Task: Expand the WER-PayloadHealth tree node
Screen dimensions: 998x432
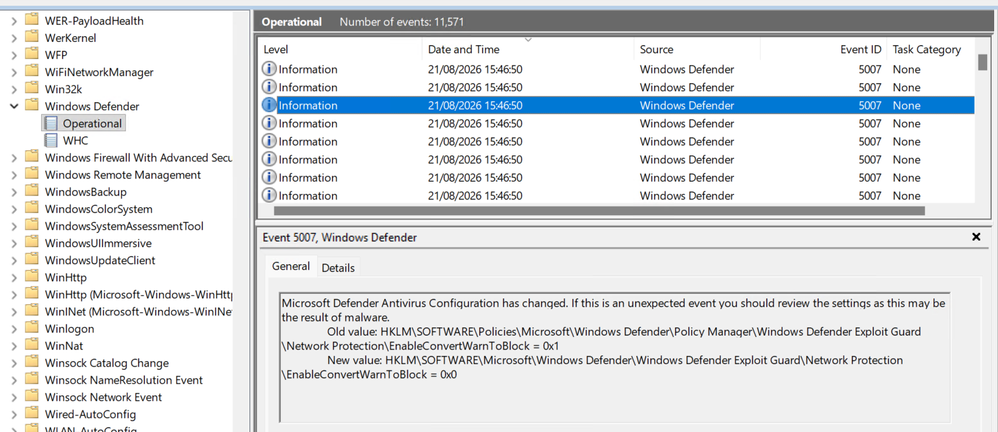Action: pyautogui.click(x=14, y=21)
